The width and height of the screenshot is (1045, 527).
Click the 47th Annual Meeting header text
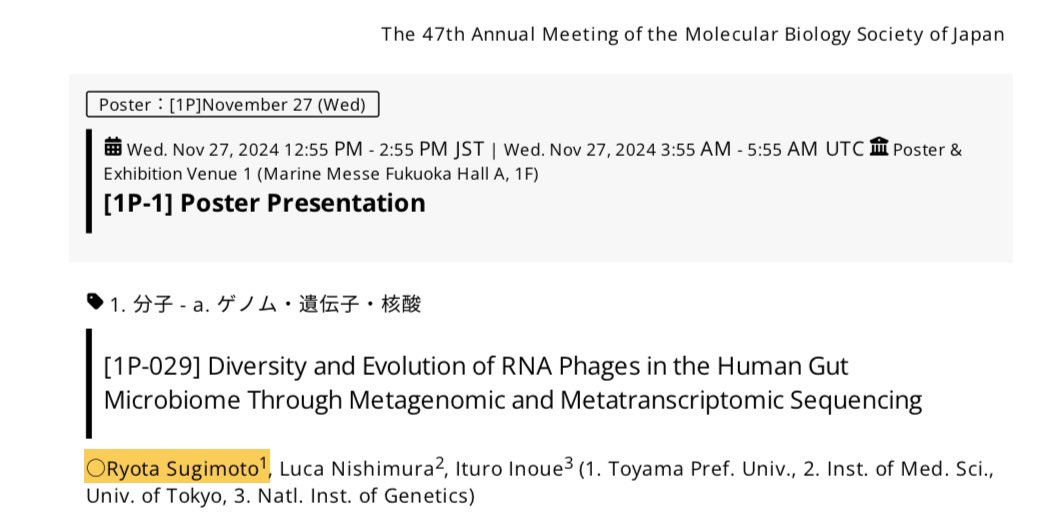pos(692,34)
